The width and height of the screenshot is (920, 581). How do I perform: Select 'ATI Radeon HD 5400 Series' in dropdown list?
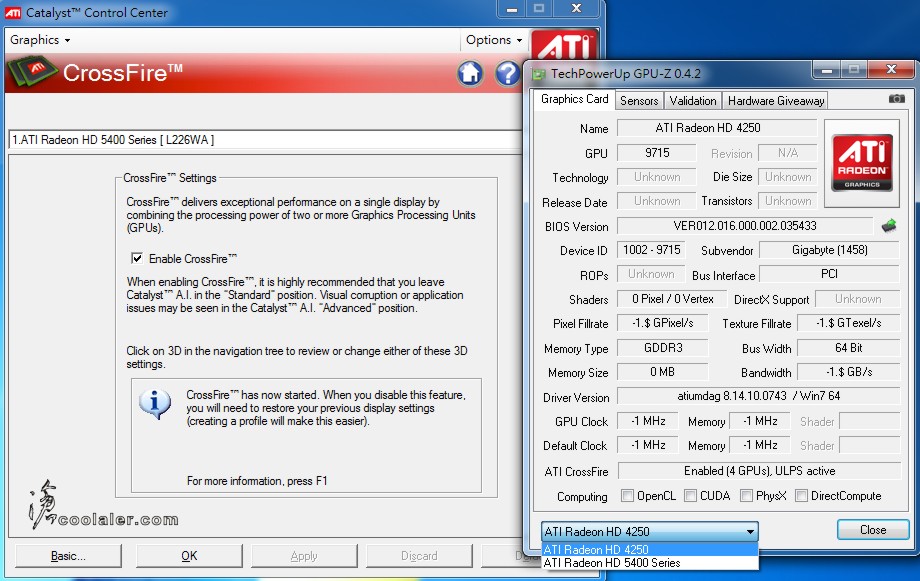pyautogui.click(x=650, y=563)
